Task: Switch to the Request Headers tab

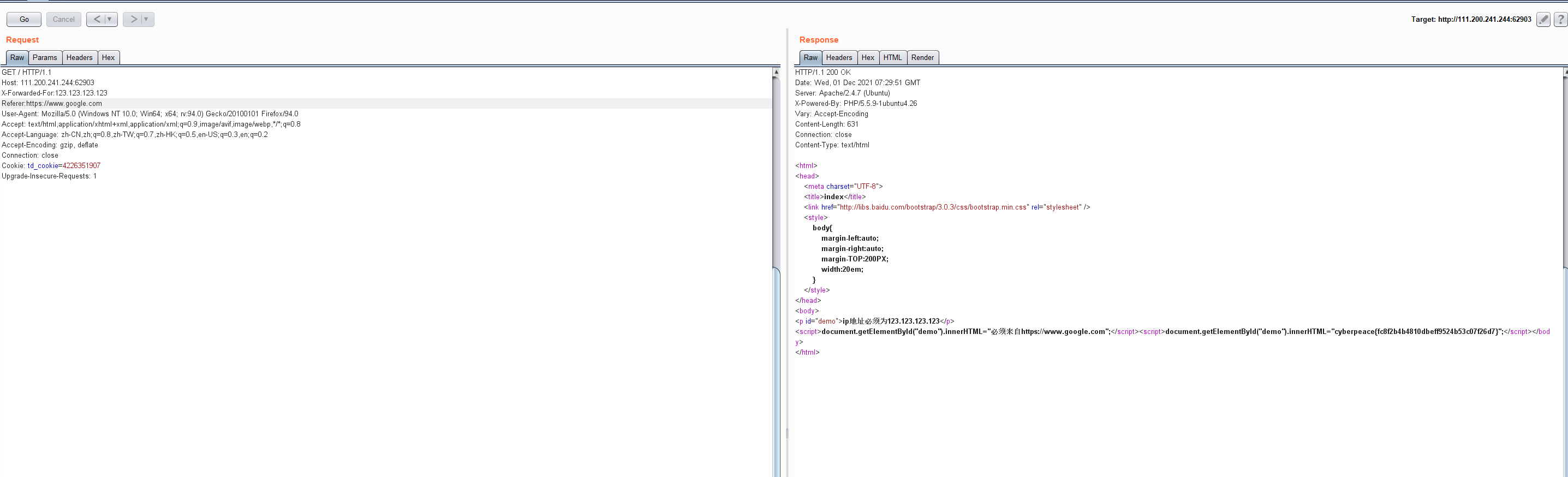Action: point(80,58)
